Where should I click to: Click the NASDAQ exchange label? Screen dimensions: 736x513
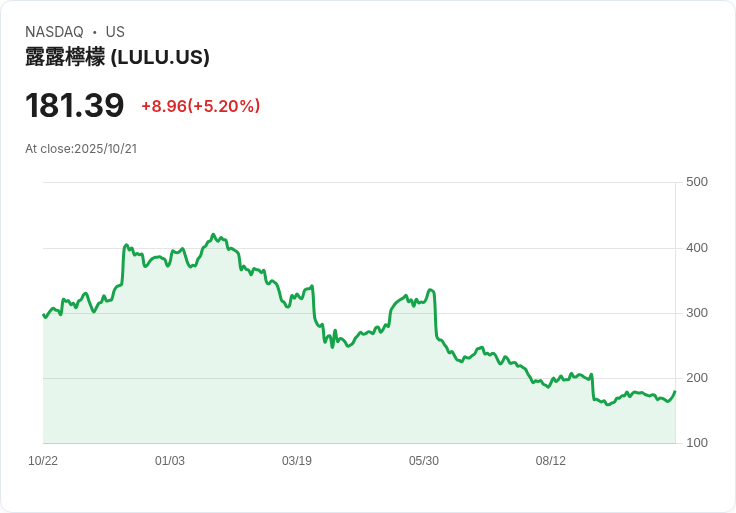tap(54, 32)
